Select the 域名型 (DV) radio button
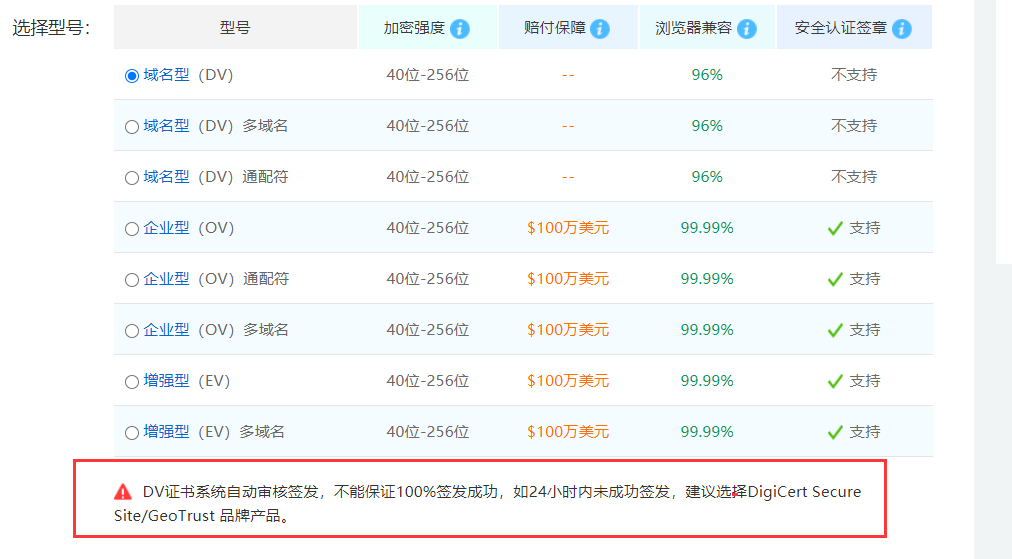1012x559 pixels. (132, 76)
